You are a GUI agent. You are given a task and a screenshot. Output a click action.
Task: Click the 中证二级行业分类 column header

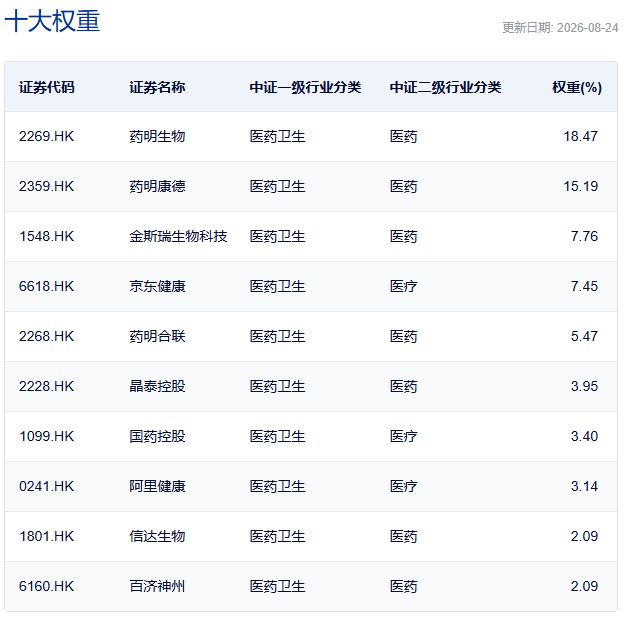[446, 87]
